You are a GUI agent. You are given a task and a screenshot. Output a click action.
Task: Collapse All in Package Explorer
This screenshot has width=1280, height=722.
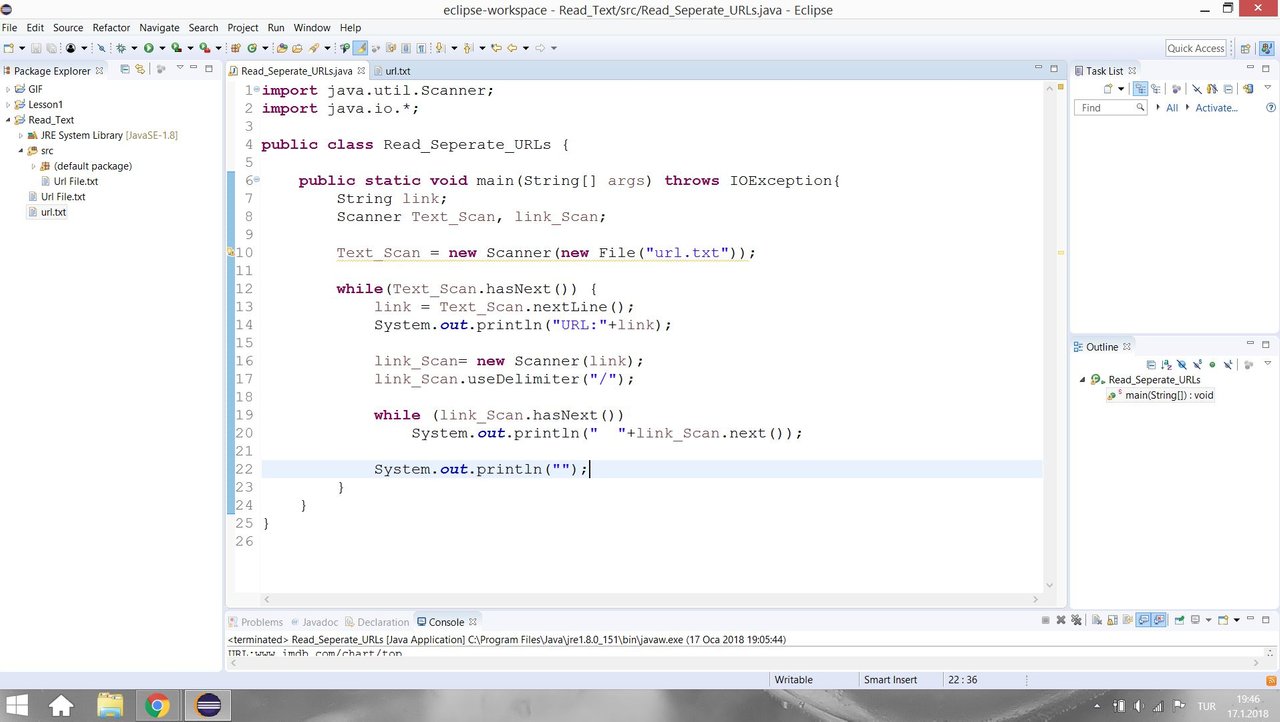(125, 70)
